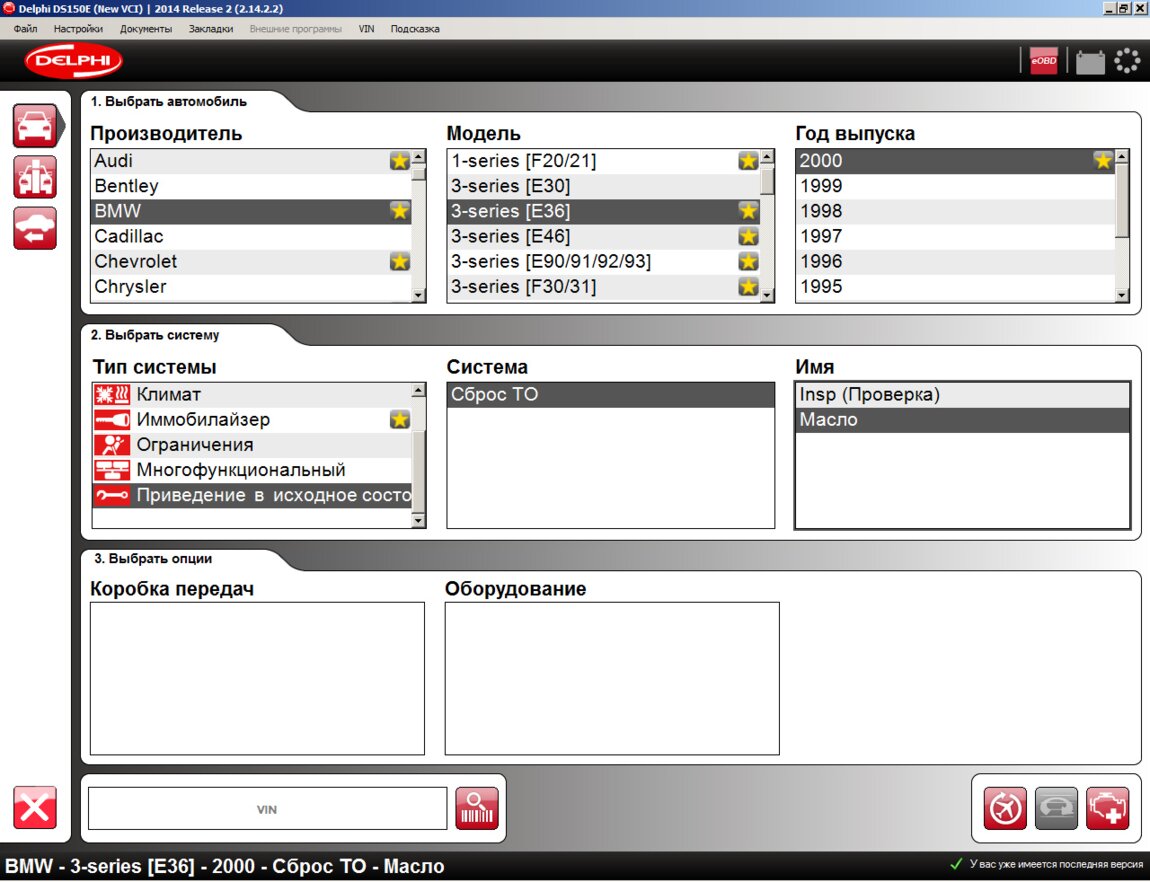Click the Иммобилайзер key icon
This screenshot has width=1150, height=882.
[x=112, y=419]
